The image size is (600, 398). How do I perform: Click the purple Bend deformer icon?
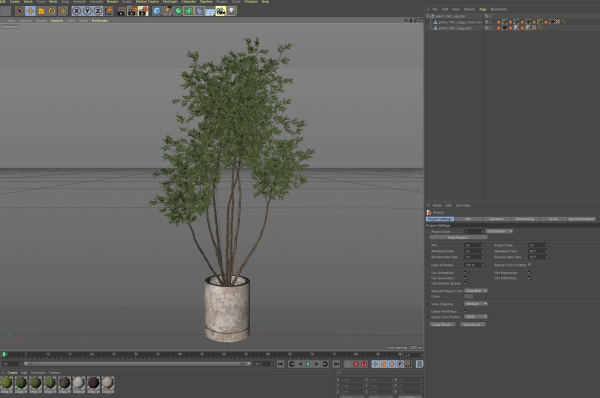(x=199, y=11)
